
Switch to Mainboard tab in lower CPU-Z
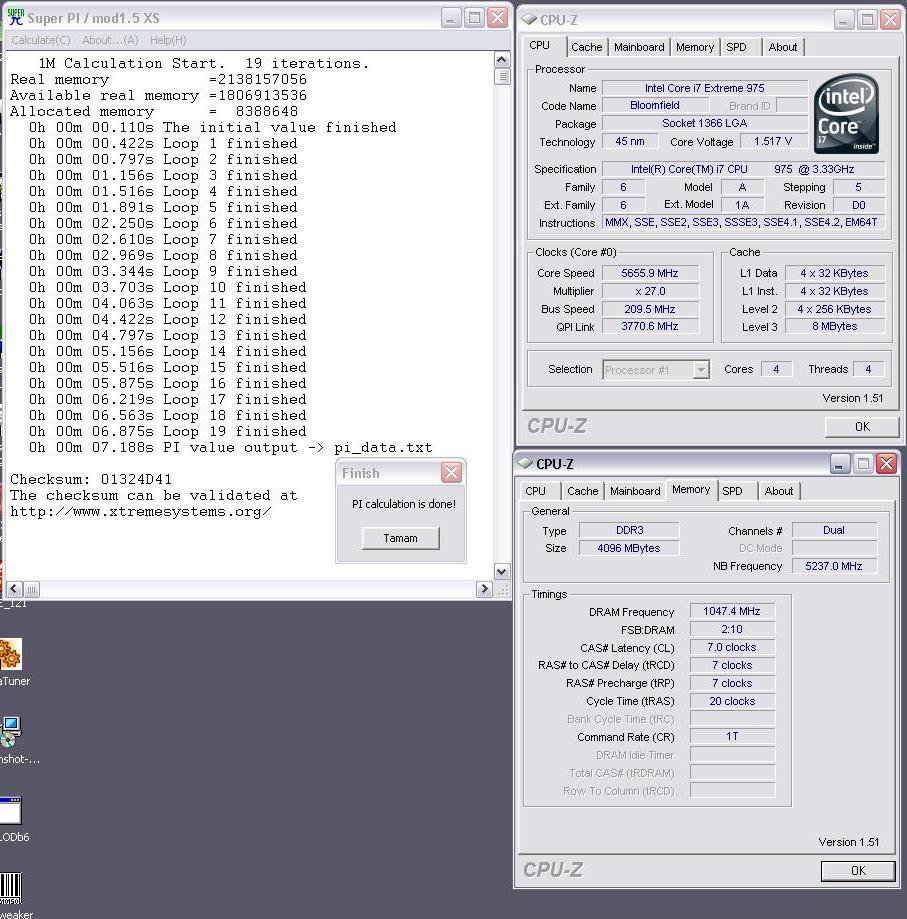pyautogui.click(x=635, y=491)
